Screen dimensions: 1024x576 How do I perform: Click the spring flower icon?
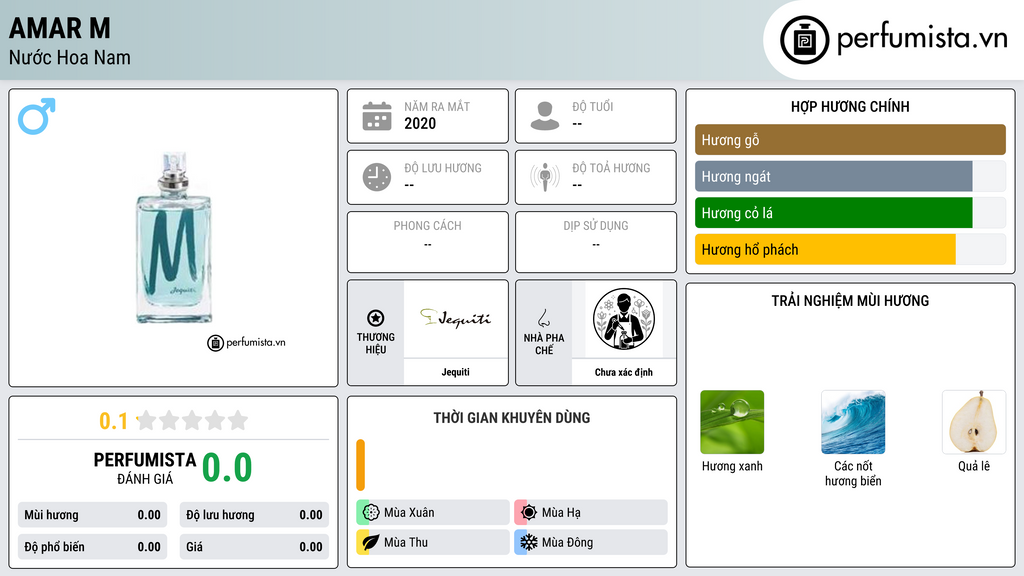[x=371, y=513]
